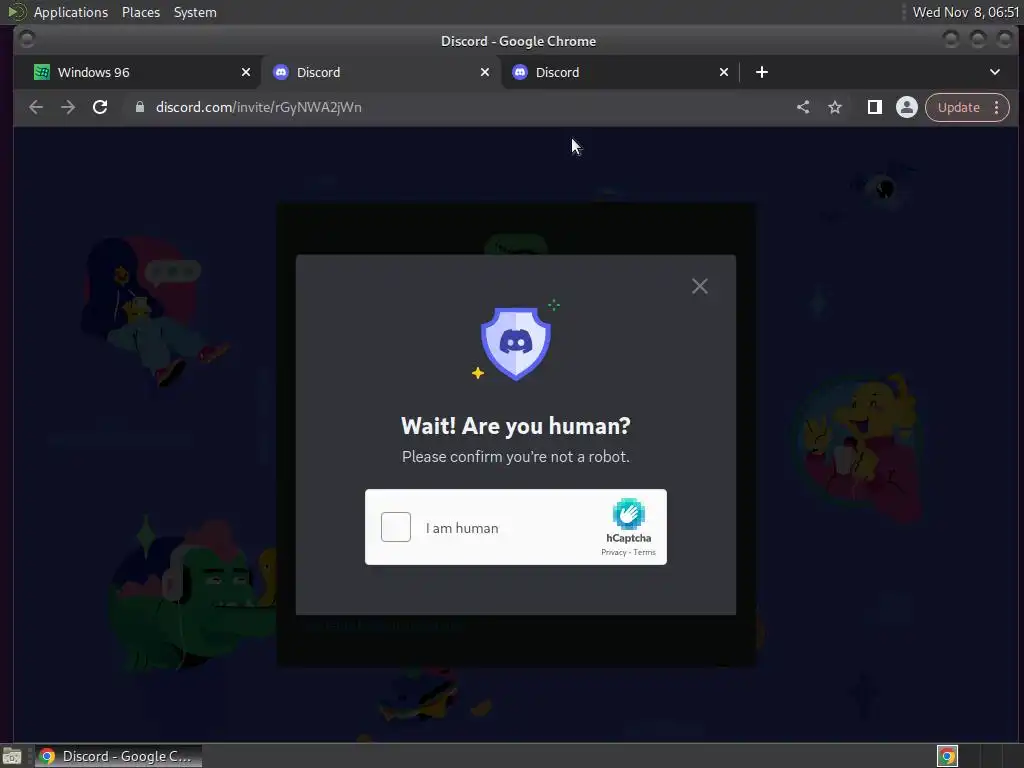This screenshot has height=768, width=1024.
Task: Select the active Discord invite tab
Action: pyautogui.click(x=381, y=72)
